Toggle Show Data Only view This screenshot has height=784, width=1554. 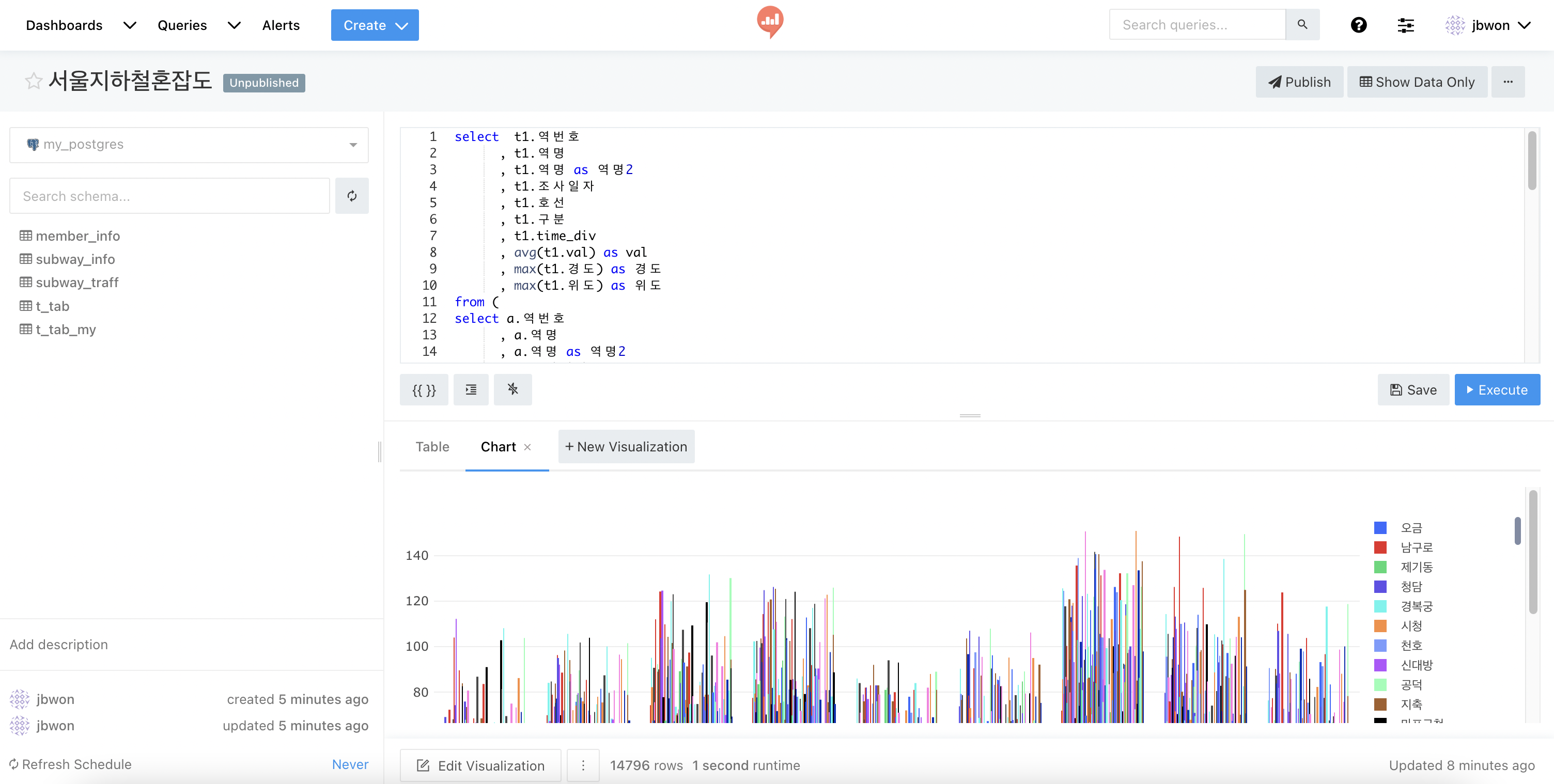pos(1417,82)
